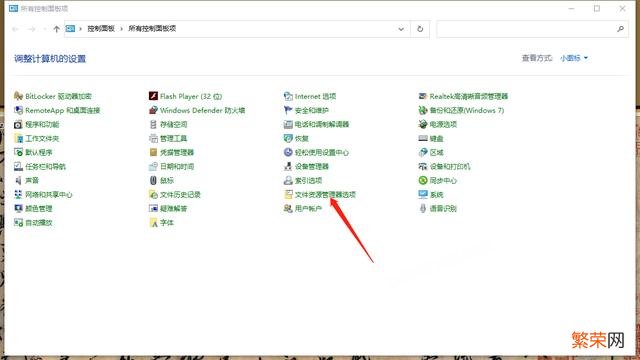
Task: Go up one level with Up arrow
Action: point(56,29)
